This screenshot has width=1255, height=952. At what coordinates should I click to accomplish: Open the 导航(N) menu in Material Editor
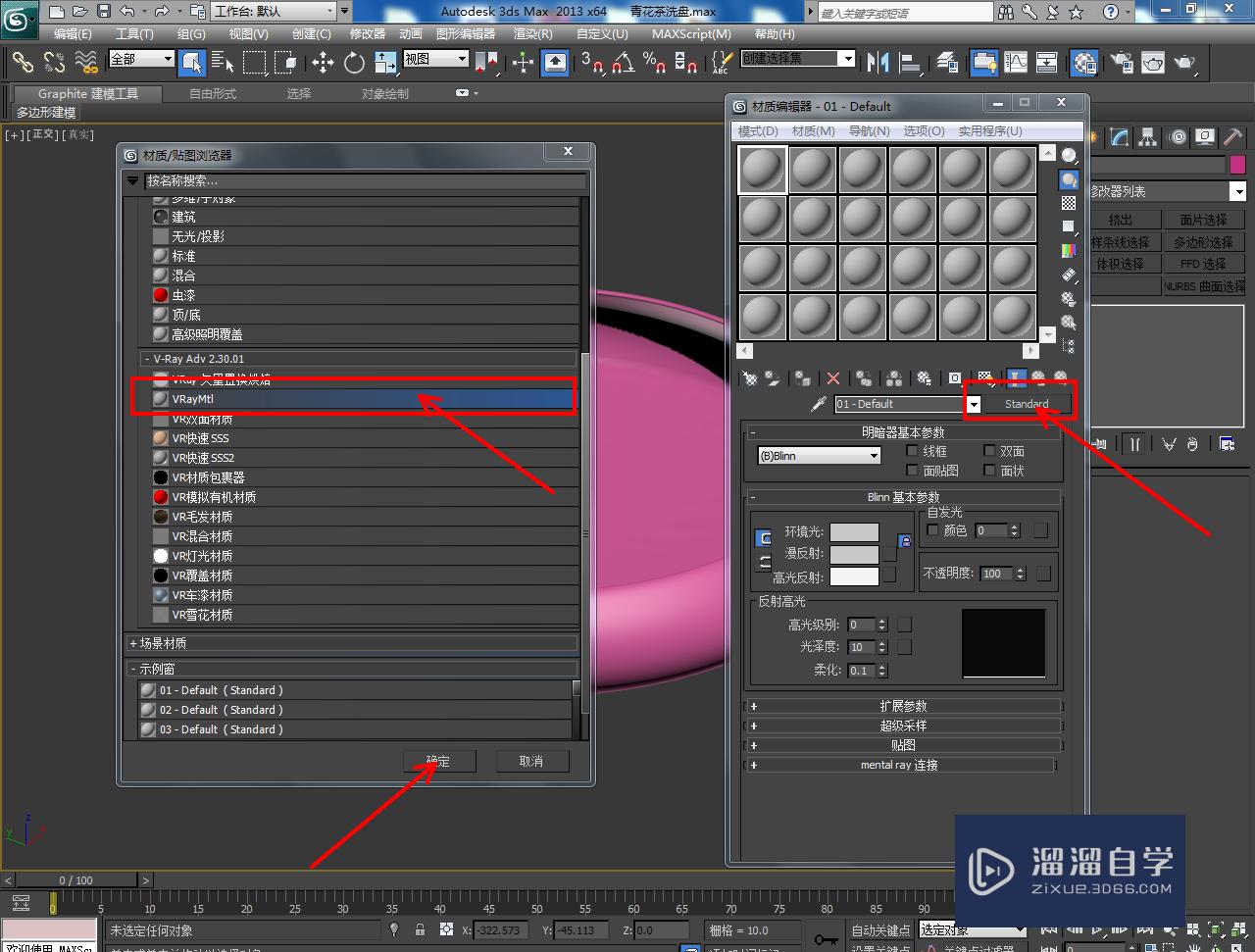(x=869, y=130)
